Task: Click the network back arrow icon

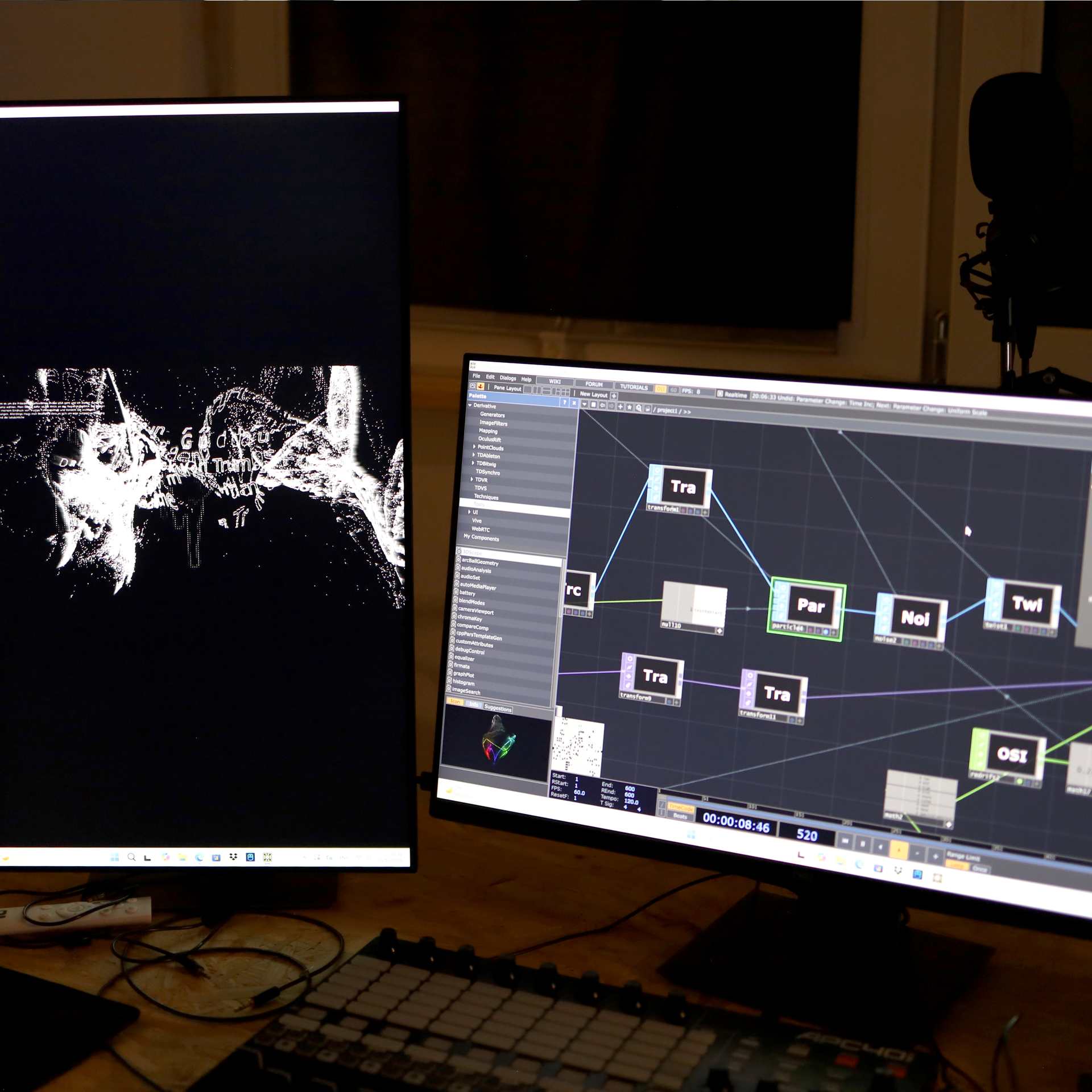Action: [x=602, y=406]
